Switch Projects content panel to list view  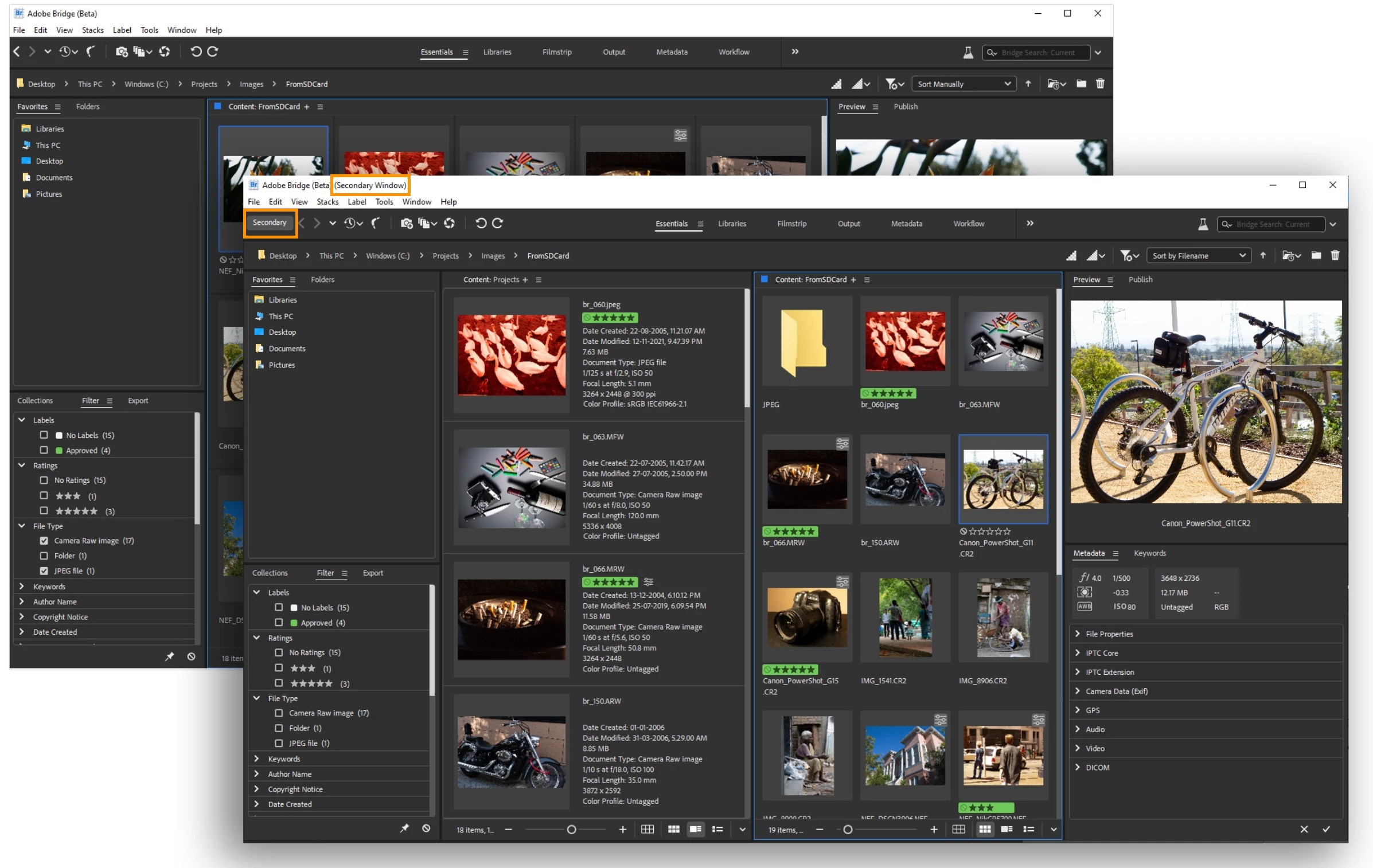(717, 829)
